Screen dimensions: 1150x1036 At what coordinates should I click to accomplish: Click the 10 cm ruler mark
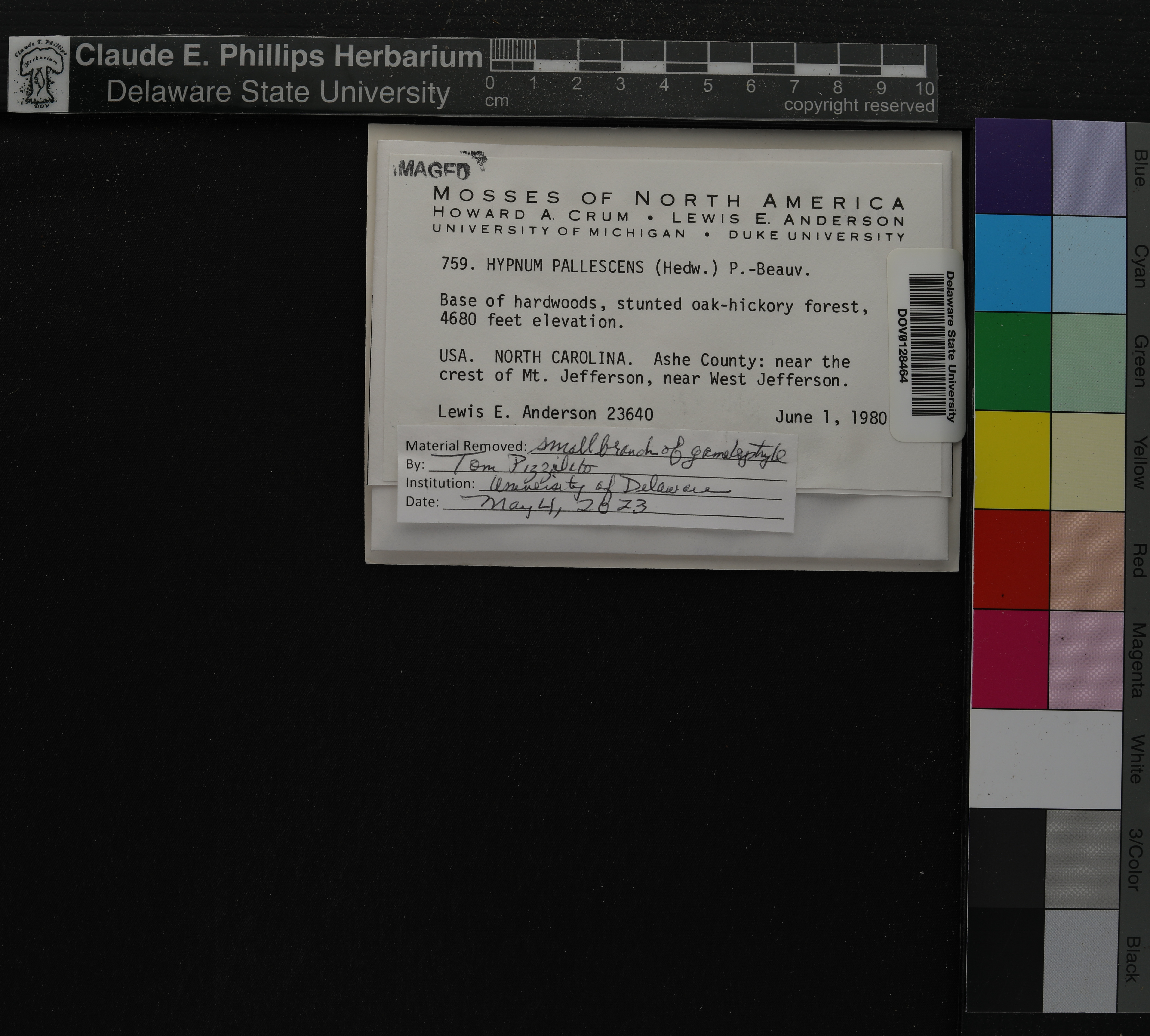pos(925,88)
